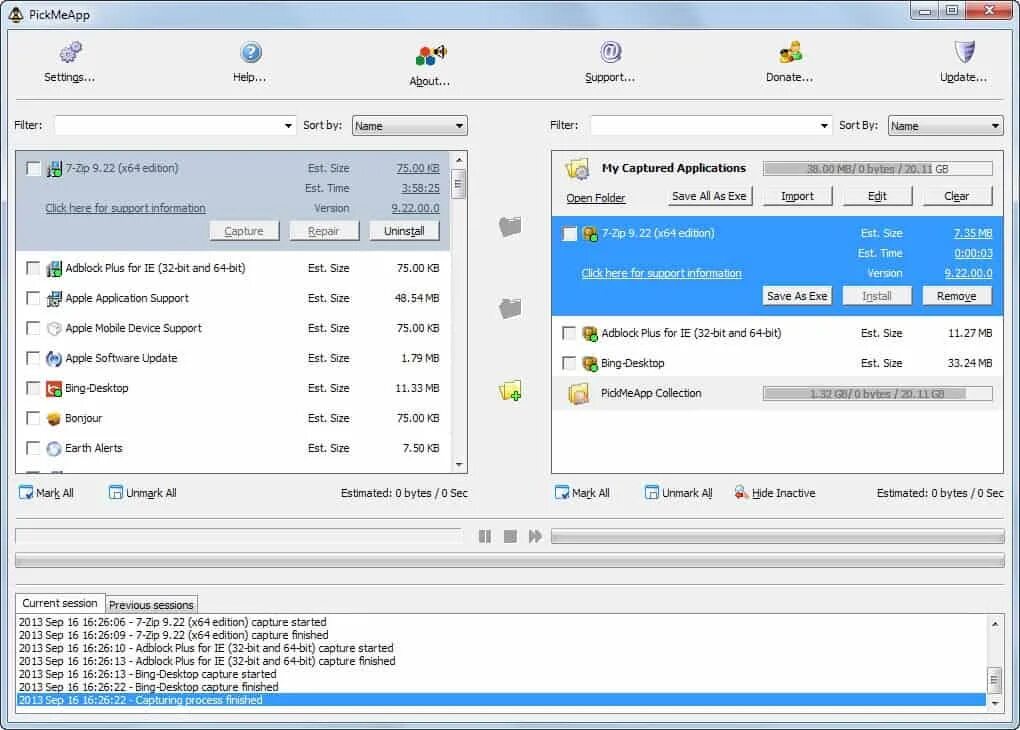1020x730 pixels.
Task: Click the Apple Software Update icon
Action: (x=53, y=358)
